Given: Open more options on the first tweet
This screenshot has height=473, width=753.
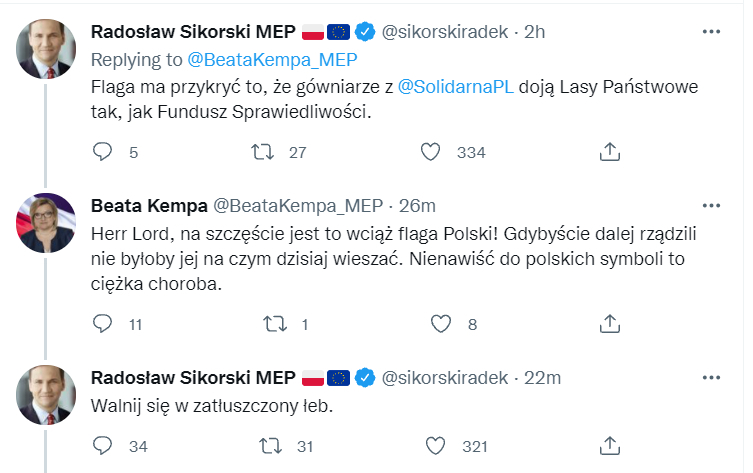Looking at the screenshot, I should 711,32.
